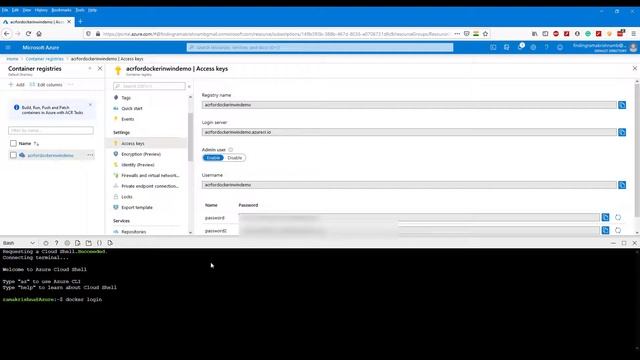The width and height of the screenshot is (640, 360).
Task: Open the Azure portal hamburger menu
Action: coord(8,48)
